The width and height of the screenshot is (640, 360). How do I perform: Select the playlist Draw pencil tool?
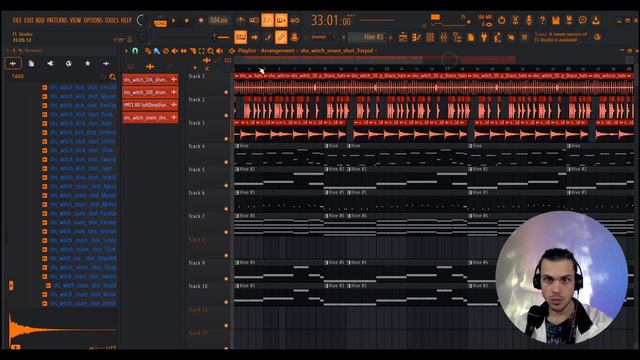(x=148, y=51)
